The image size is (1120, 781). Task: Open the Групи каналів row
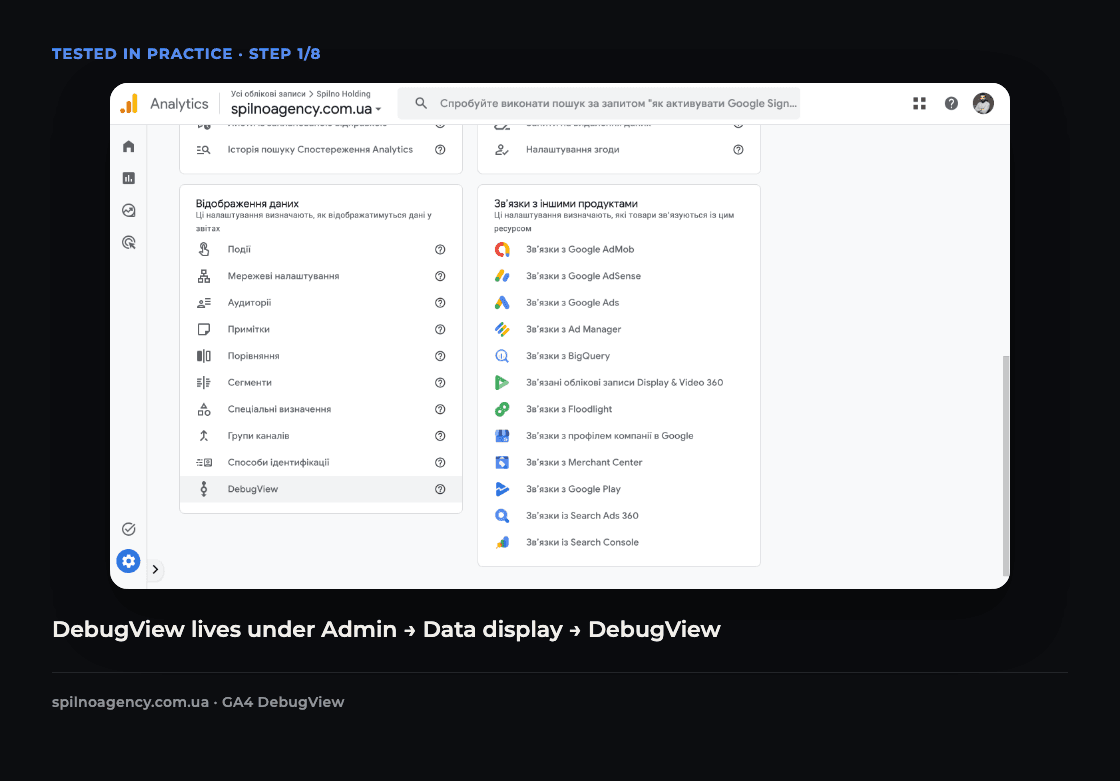321,436
